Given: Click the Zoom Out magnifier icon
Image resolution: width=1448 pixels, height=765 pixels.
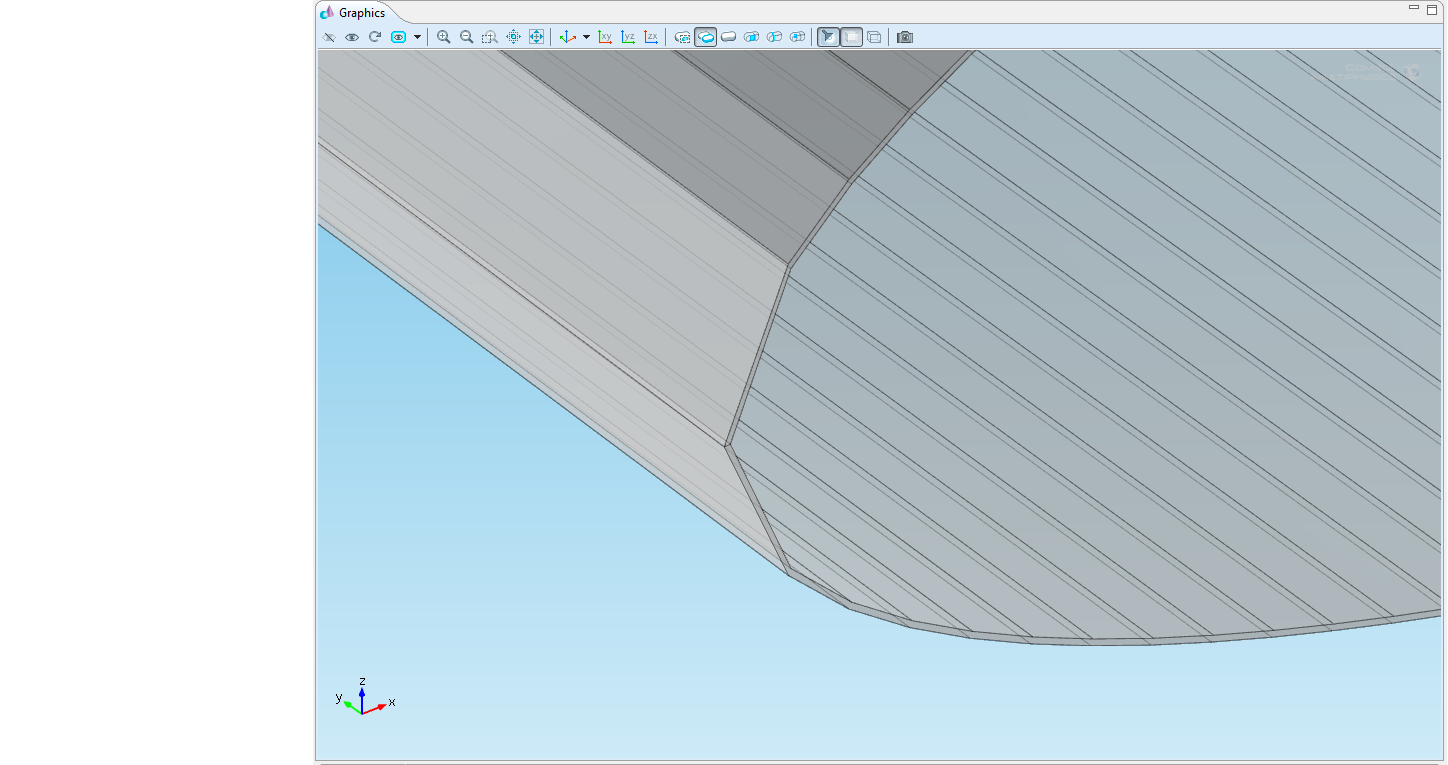Looking at the screenshot, I should tap(466, 37).
